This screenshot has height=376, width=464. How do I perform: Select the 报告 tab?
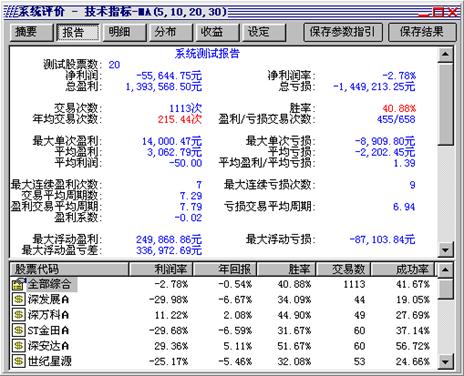[78, 32]
